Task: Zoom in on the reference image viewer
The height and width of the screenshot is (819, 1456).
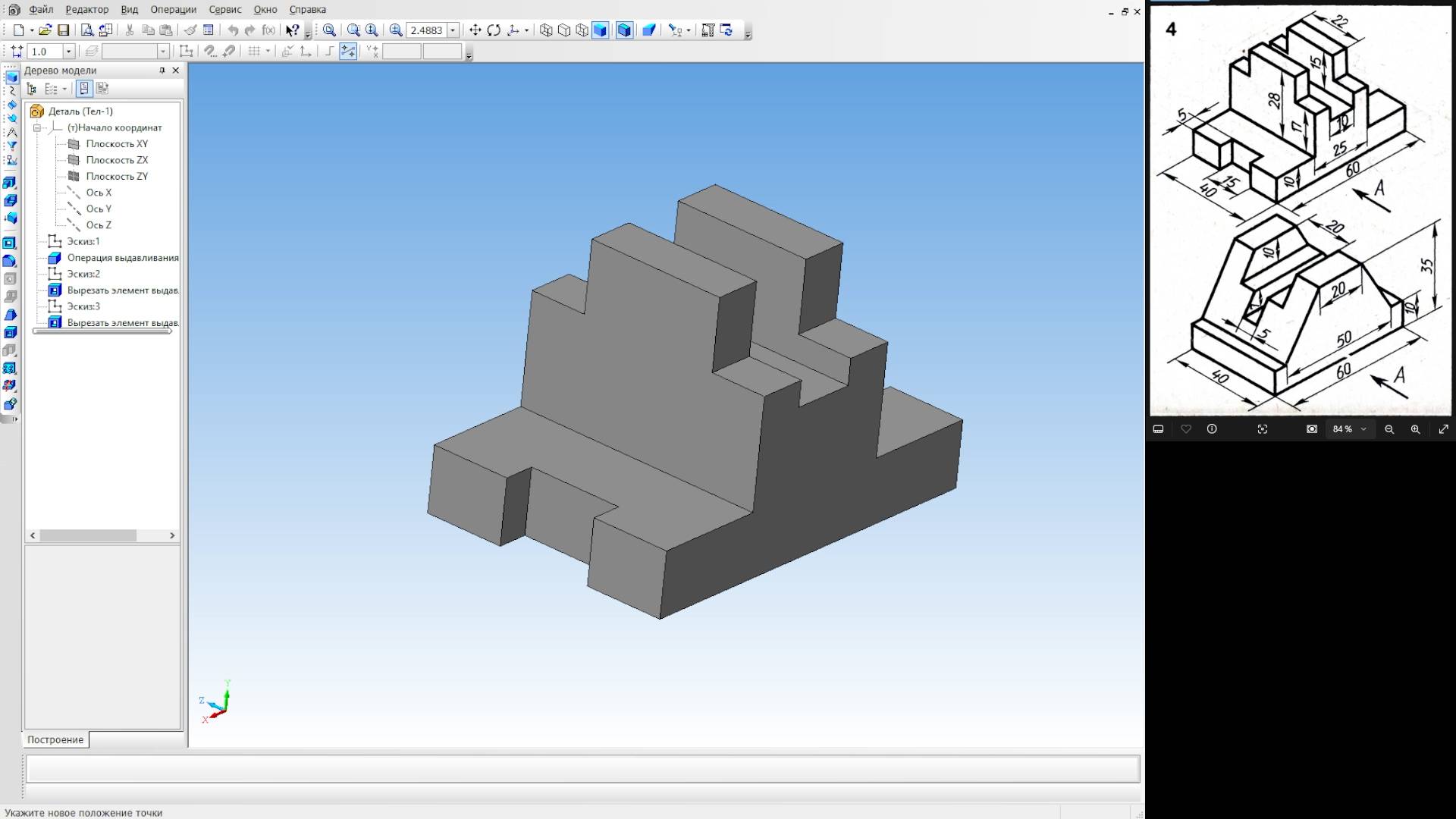Action: 1415,429
